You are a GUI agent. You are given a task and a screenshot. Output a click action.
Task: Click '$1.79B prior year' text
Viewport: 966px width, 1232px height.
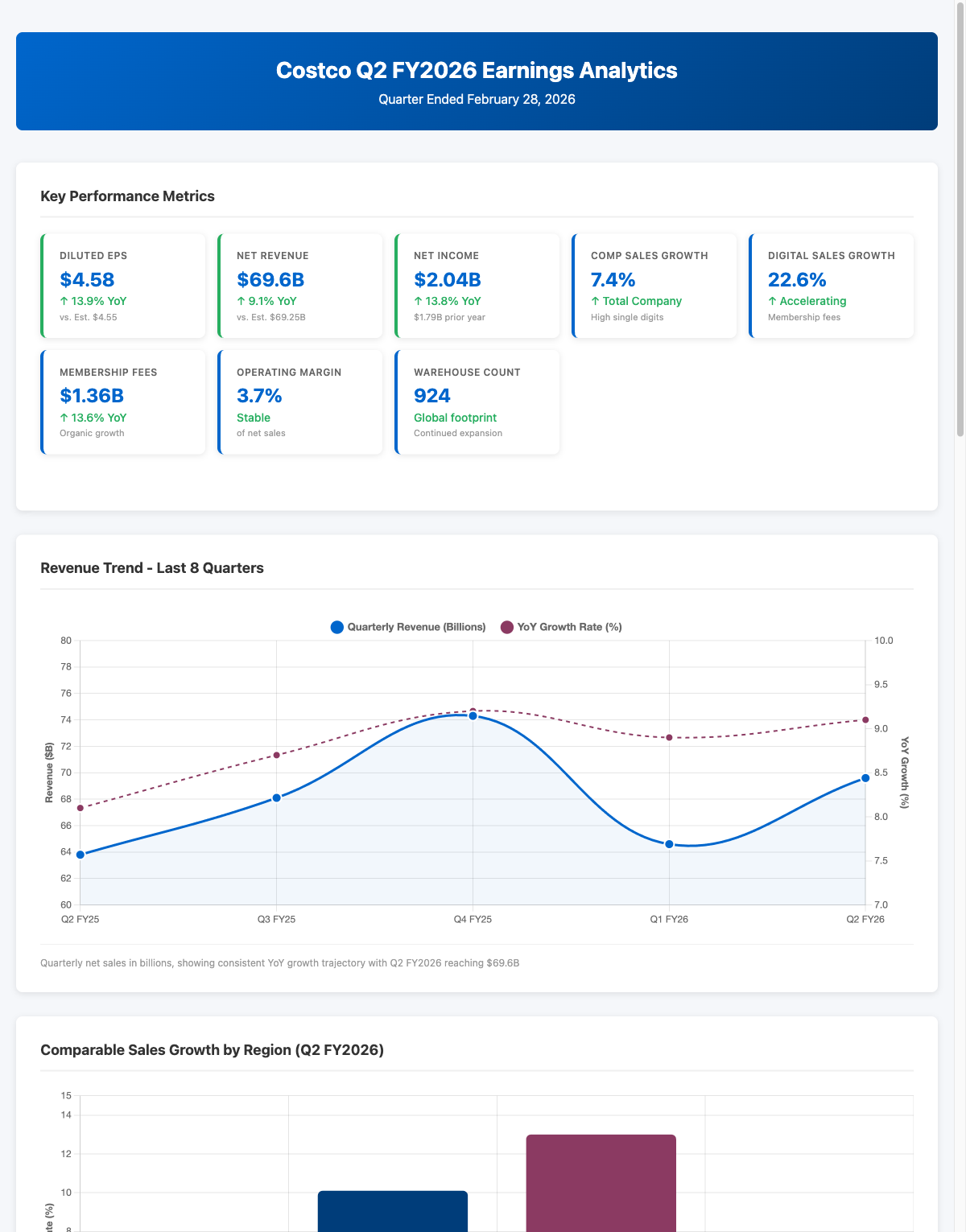(x=449, y=317)
